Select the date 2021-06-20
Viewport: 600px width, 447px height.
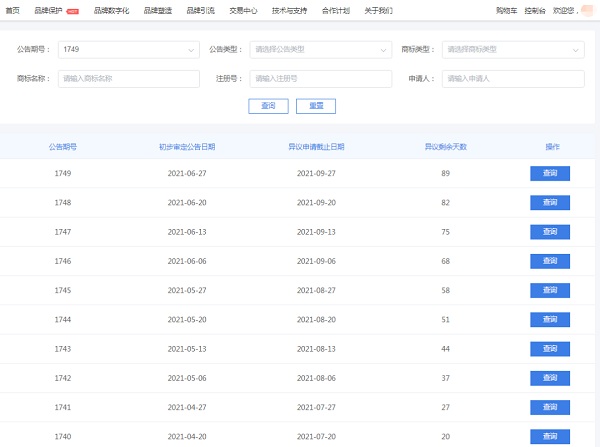tap(187, 202)
